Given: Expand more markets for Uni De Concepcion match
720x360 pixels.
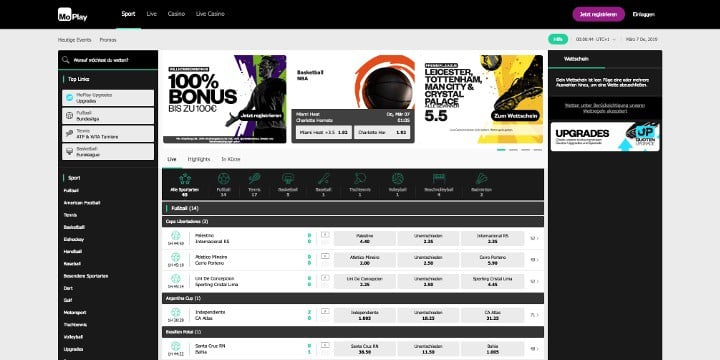Looking at the screenshot, I should pyautogui.click(x=534, y=281).
